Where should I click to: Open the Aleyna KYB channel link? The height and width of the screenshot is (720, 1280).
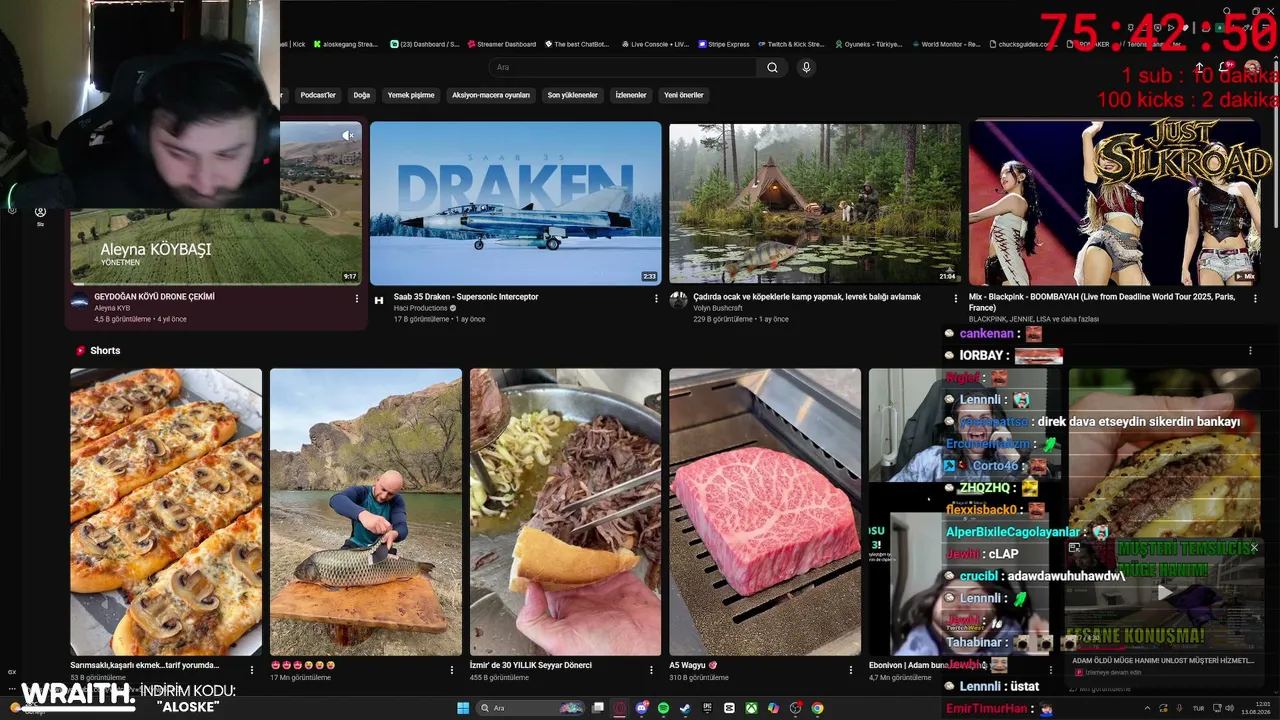(x=112, y=308)
